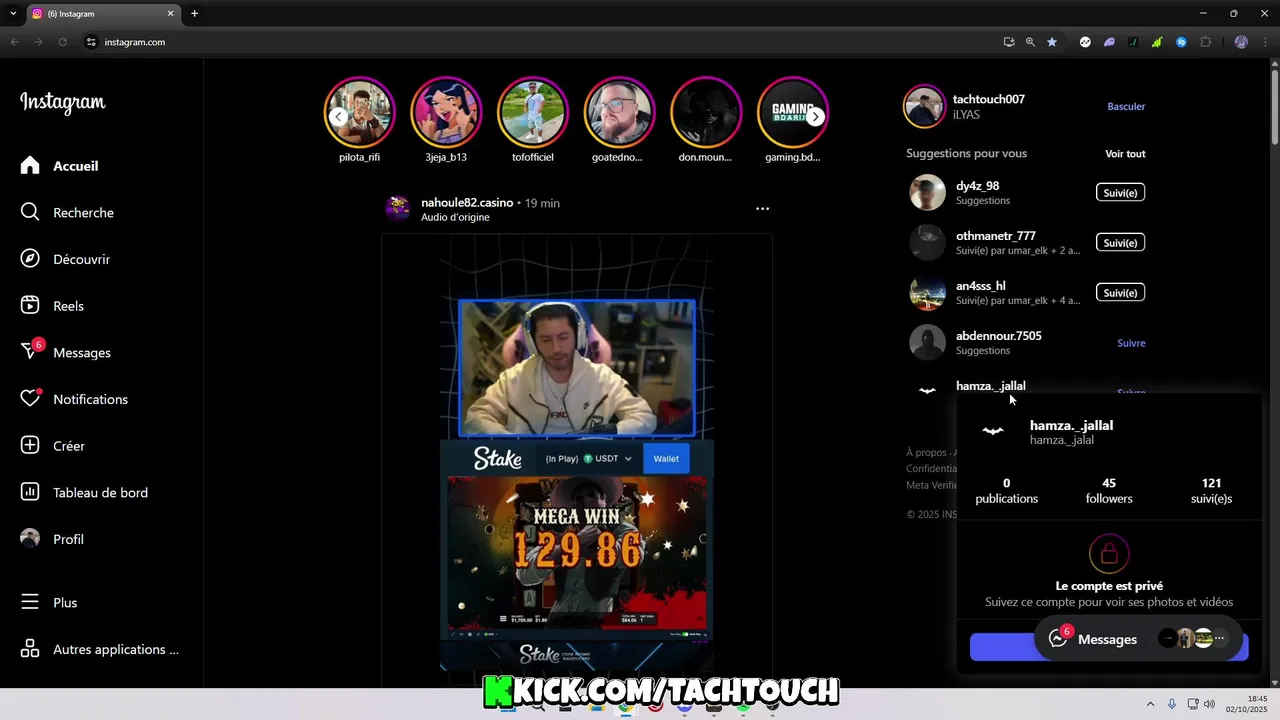Bookmark this page with star icon
This screenshot has height=720, width=1280.
click(x=1052, y=42)
